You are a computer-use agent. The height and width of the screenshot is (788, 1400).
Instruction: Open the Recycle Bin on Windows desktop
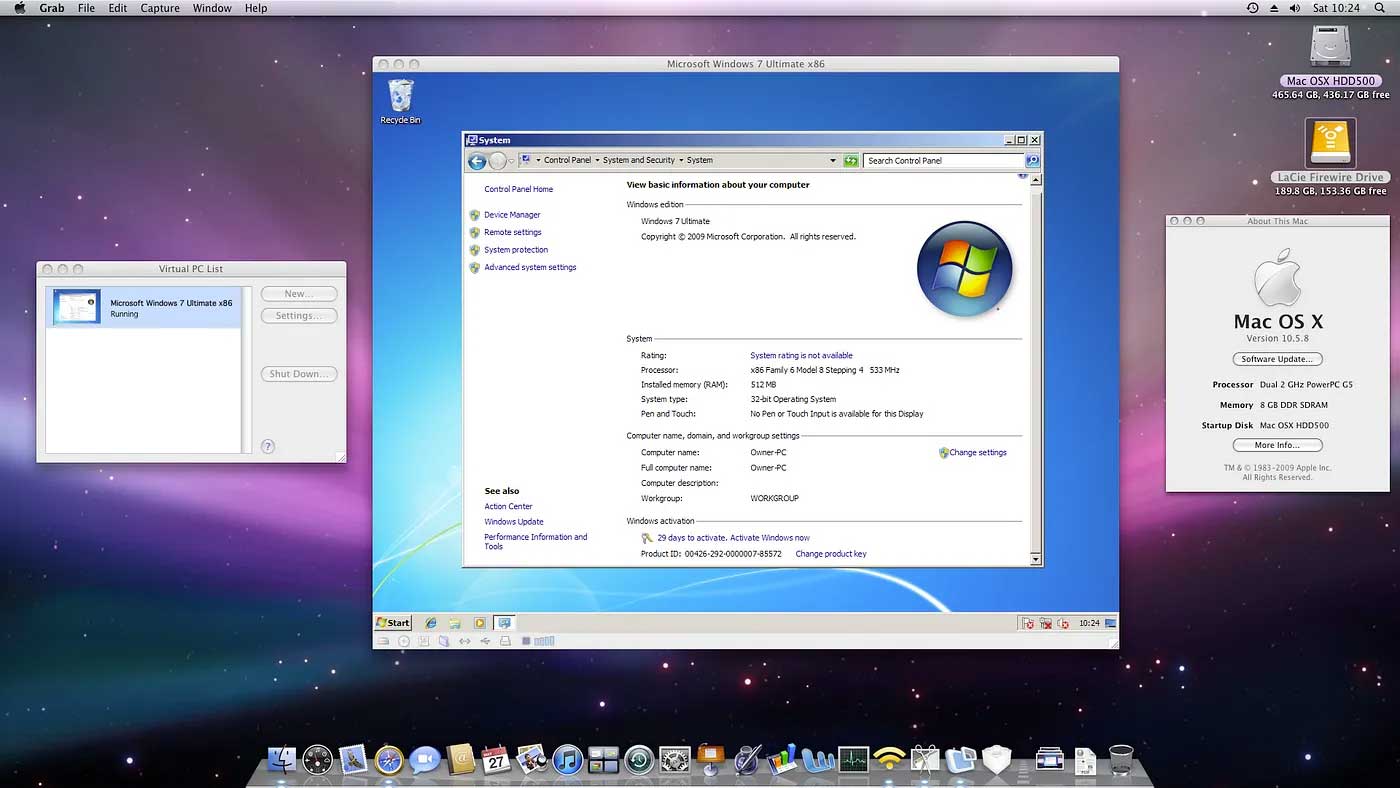[400, 98]
